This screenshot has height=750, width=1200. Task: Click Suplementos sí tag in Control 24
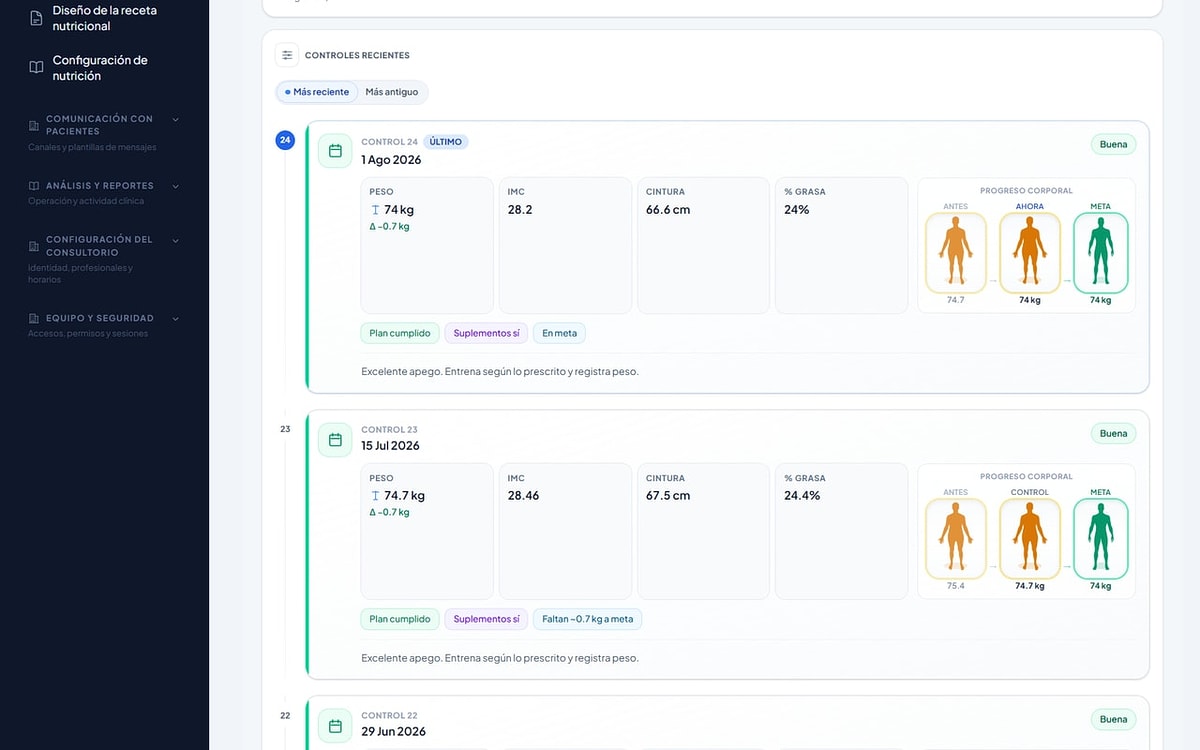point(486,333)
